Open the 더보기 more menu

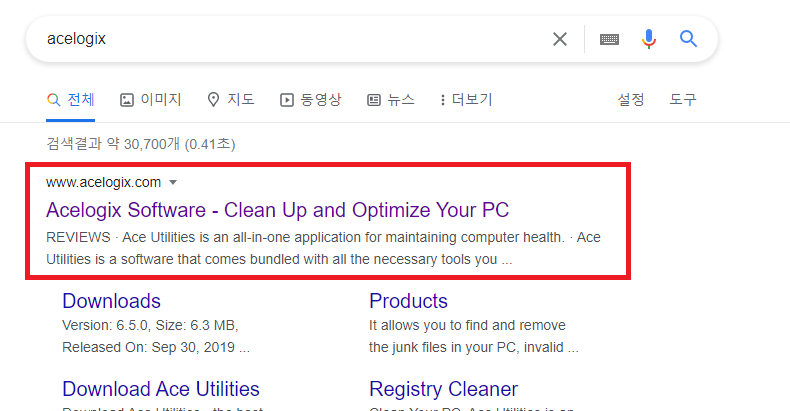pyautogui.click(x=467, y=100)
